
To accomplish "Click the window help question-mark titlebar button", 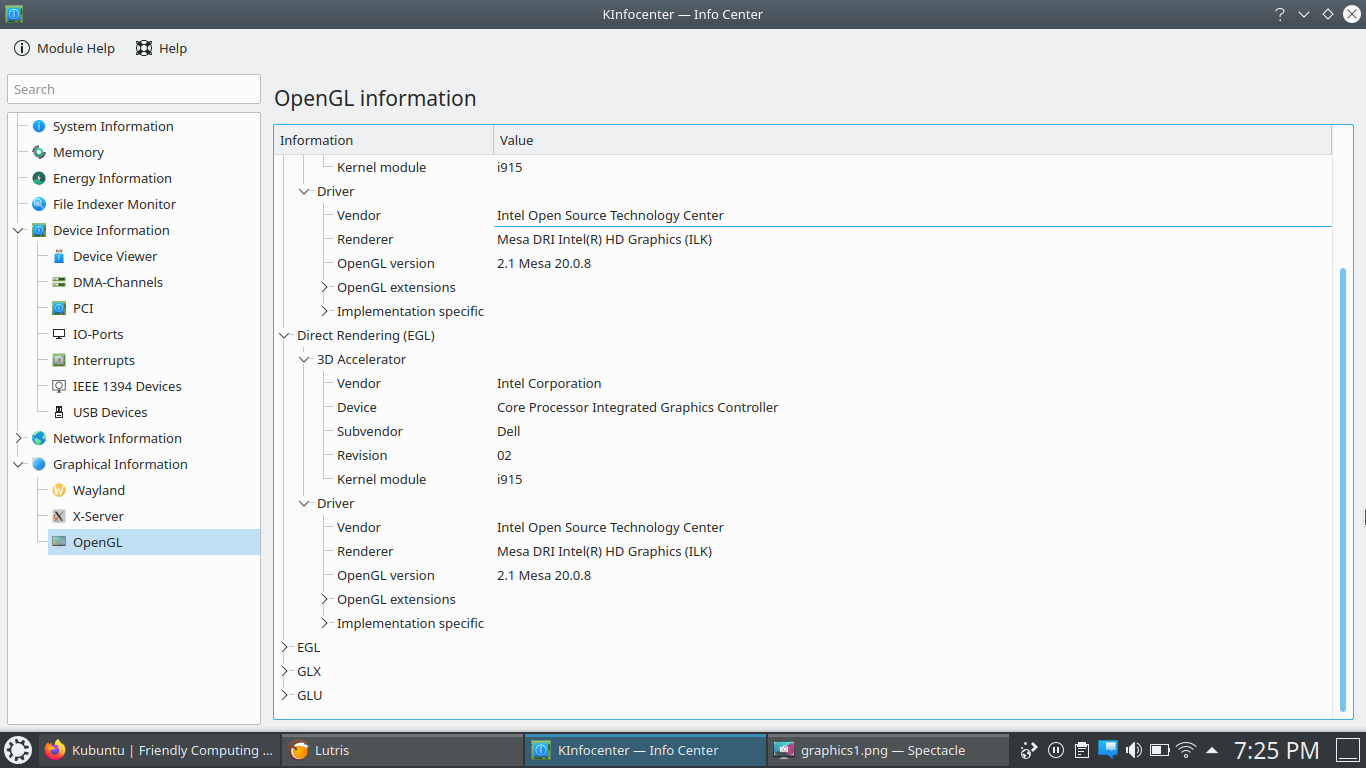I will [1280, 14].
